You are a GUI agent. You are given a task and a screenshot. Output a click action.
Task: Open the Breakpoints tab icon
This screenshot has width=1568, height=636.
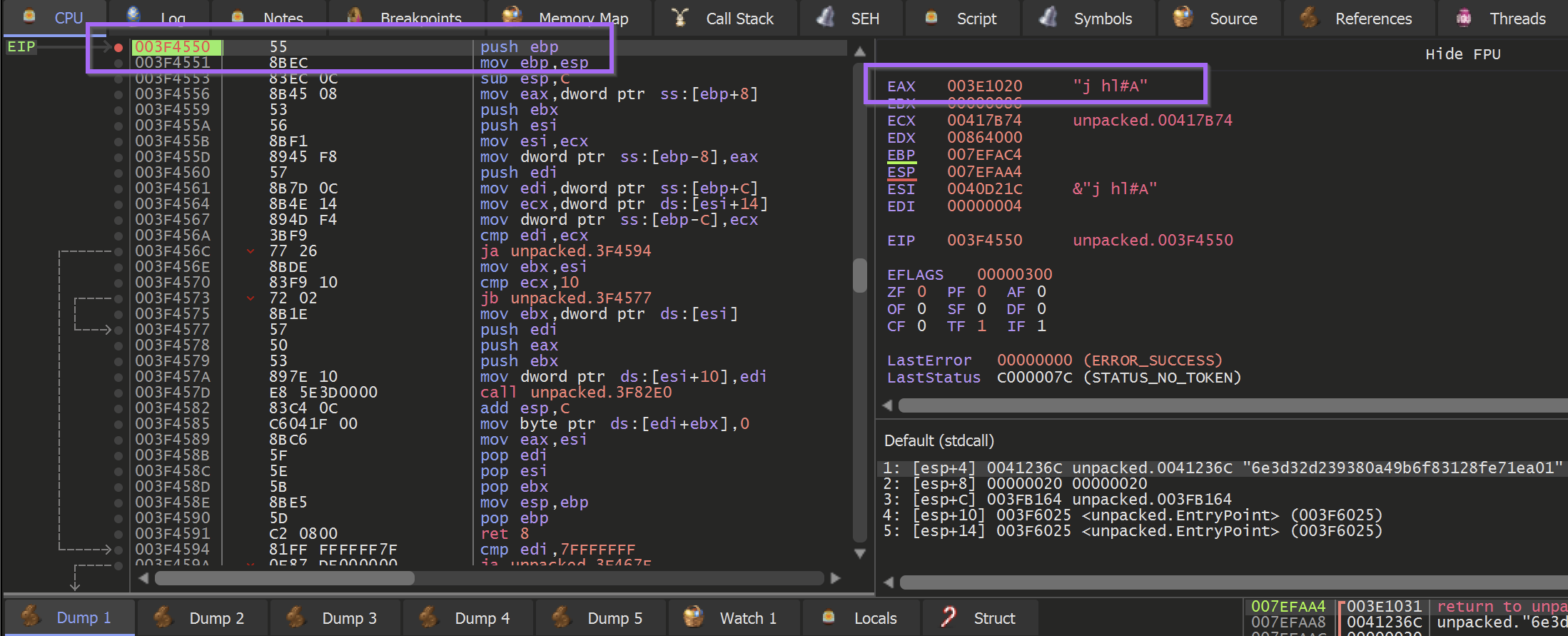pyautogui.click(x=355, y=17)
